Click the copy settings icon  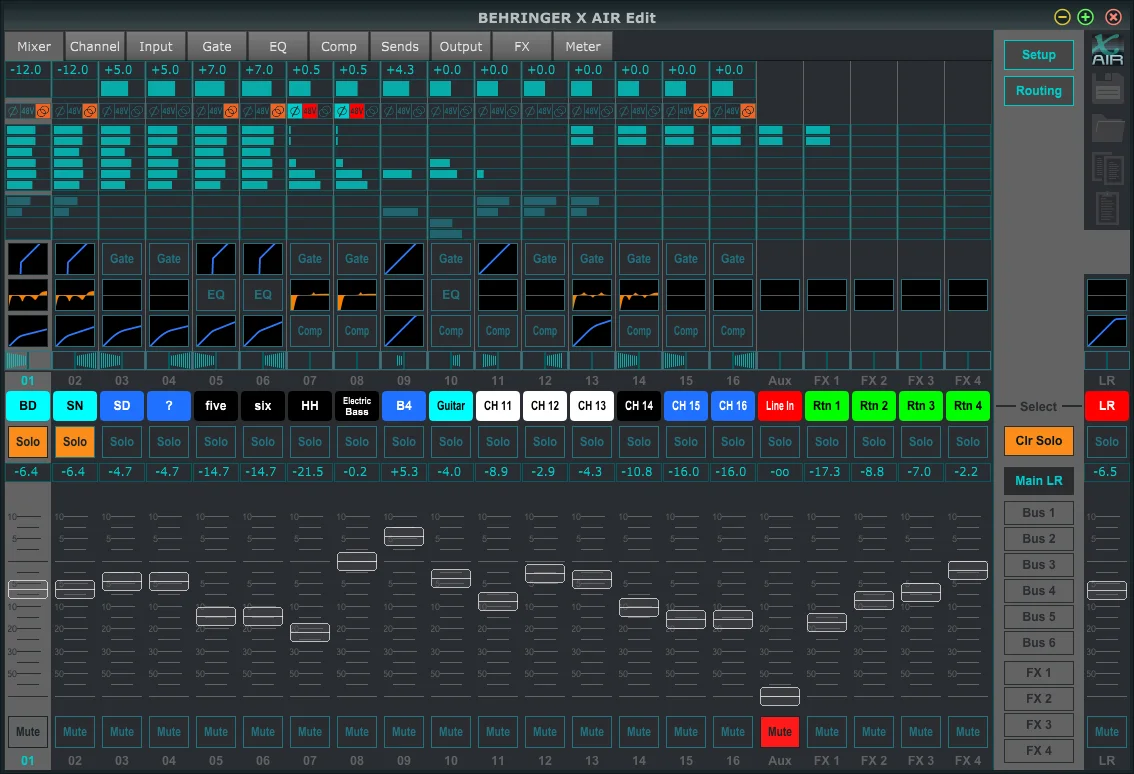pyautogui.click(x=1107, y=168)
